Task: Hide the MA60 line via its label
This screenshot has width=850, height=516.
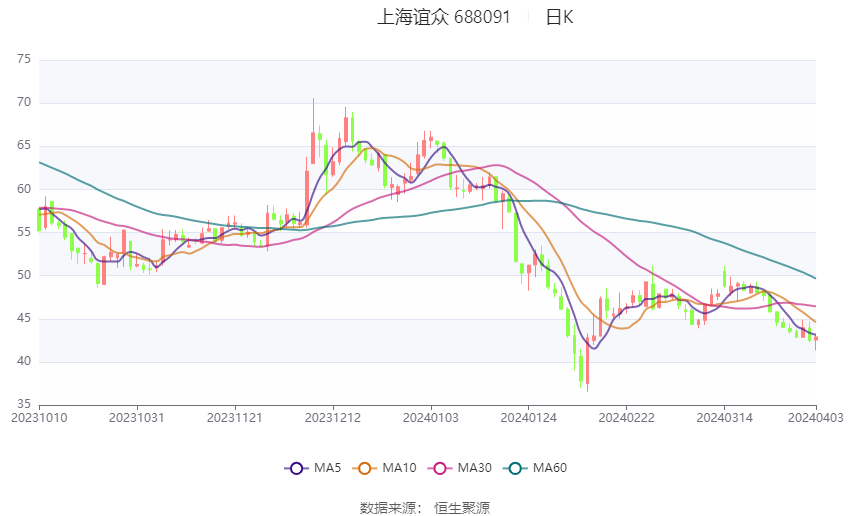Action: (x=550, y=468)
